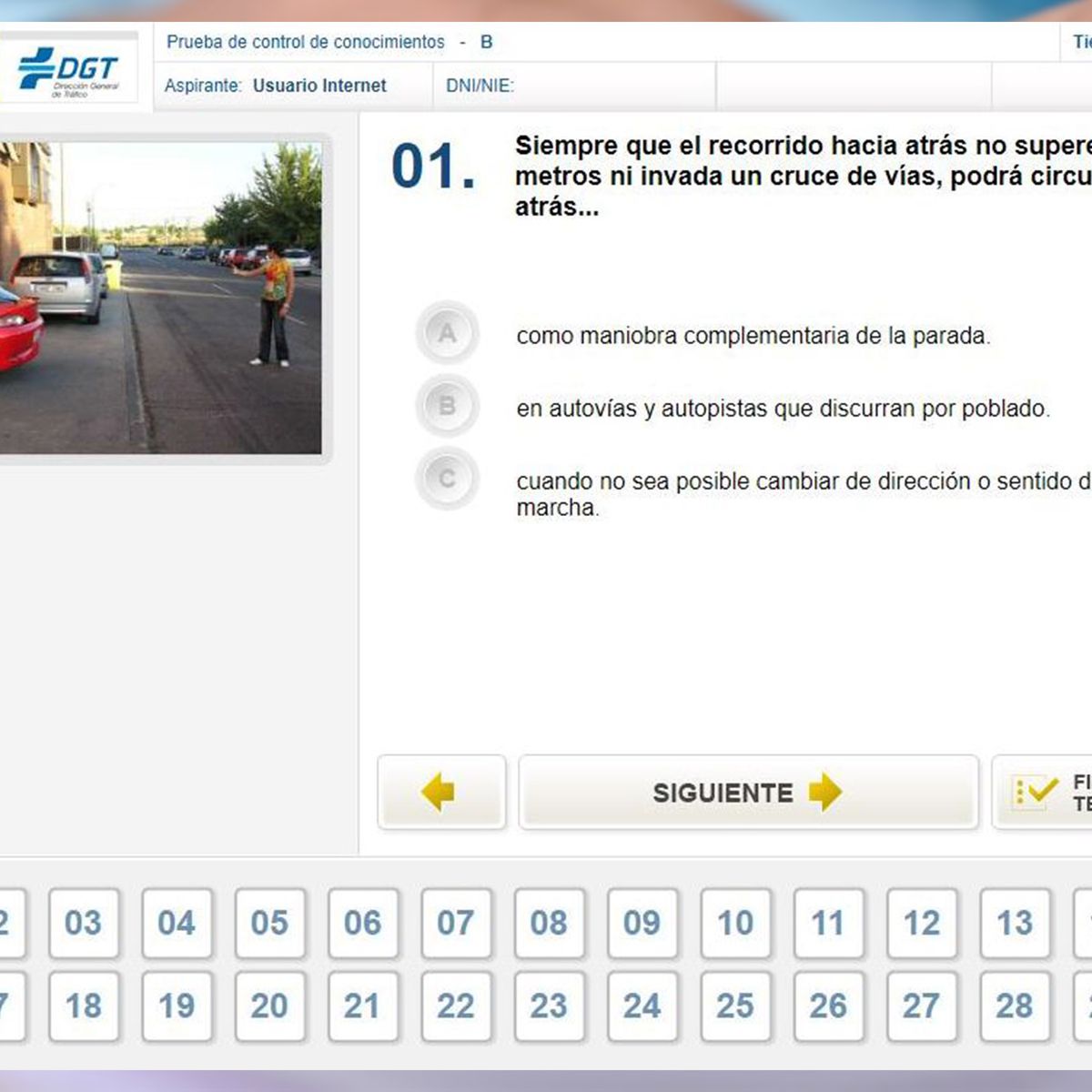Jump to question 18
The image size is (1092, 1092).
coord(84,1006)
